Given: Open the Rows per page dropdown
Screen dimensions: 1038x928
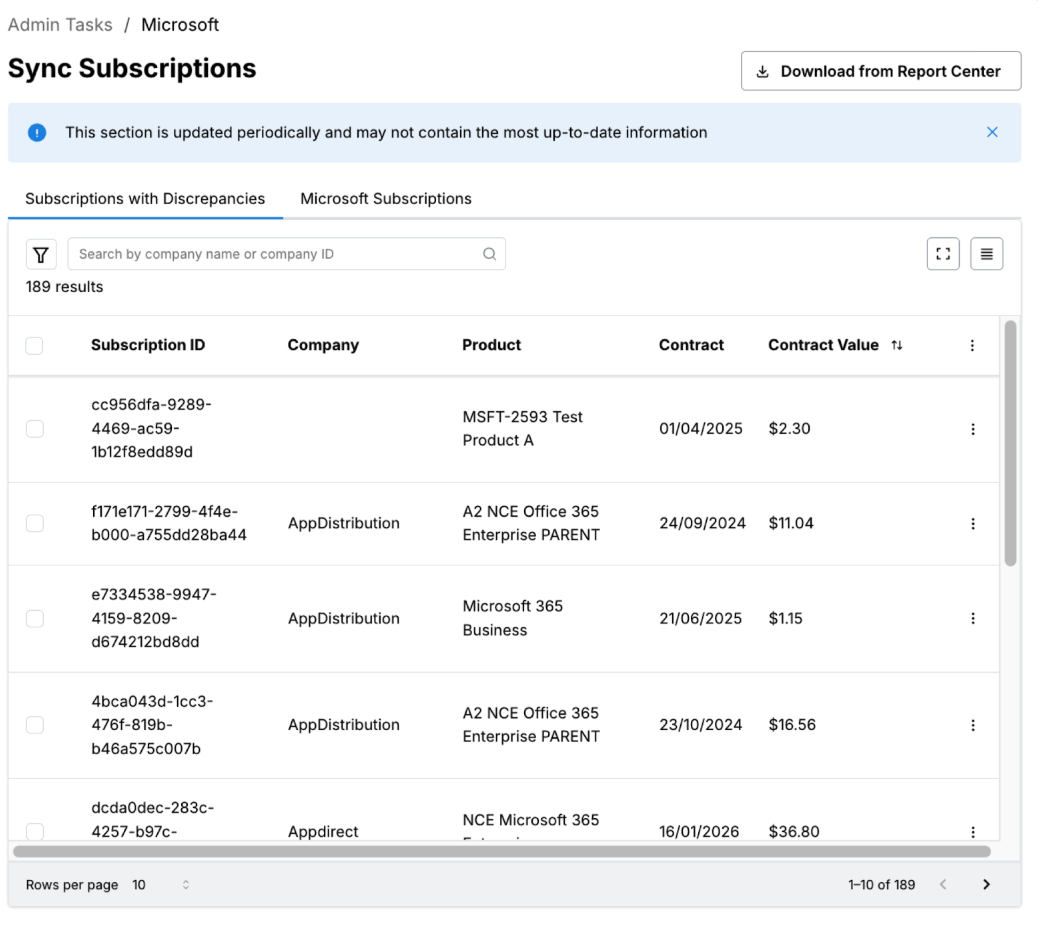Looking at the screenshot, I should (x=162, y=885).
